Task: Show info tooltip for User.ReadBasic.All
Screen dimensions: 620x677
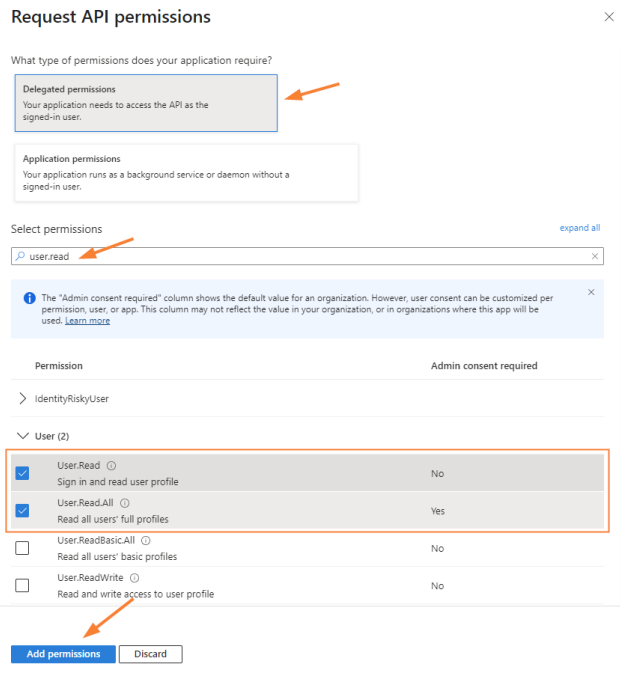Action: [145, 541]
